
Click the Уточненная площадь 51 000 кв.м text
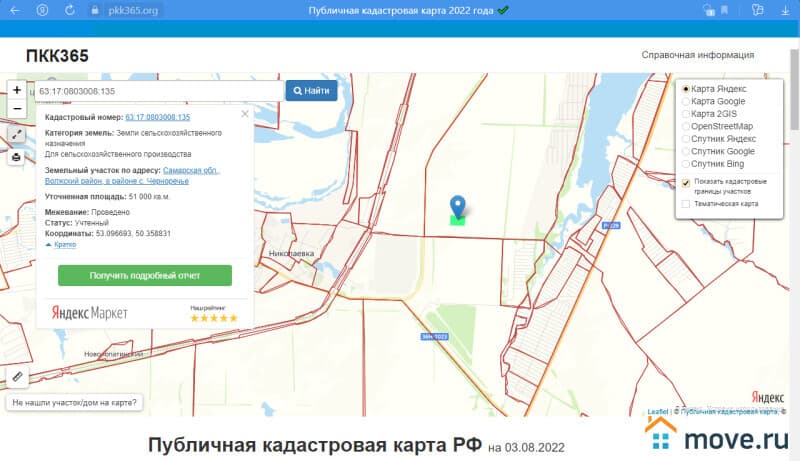coord(107,197)
